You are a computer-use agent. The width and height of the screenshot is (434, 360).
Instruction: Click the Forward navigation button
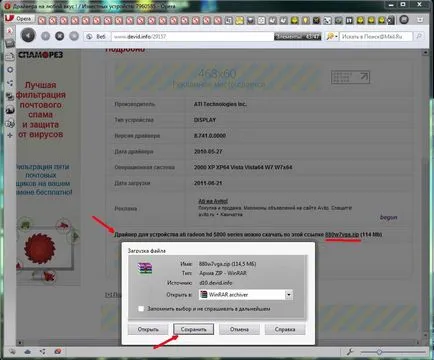pyautogui.click(x=46, y=36)
